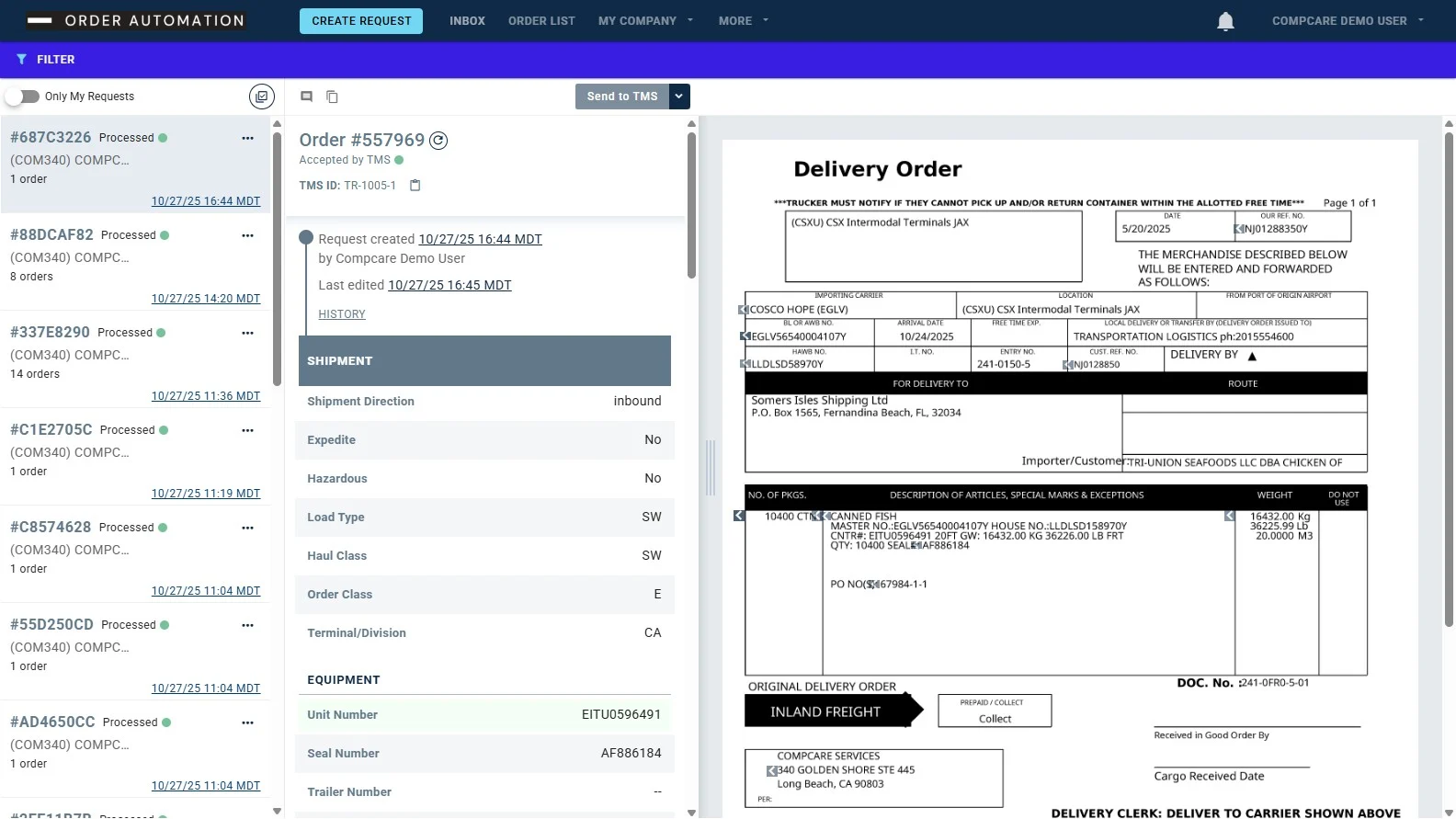Viewport: 1456px width, 819px height.
Task: Click the Terminal/Division CA value
Action: tap(653, 633)
